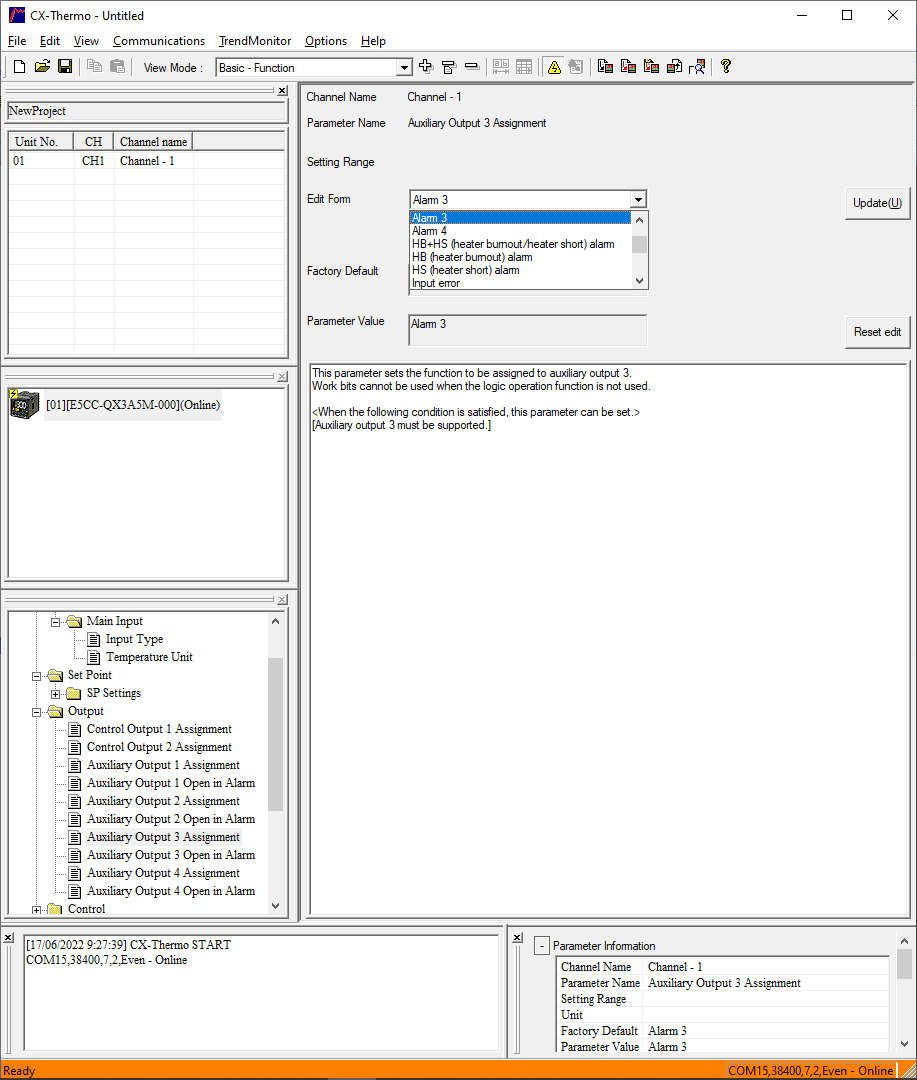The height and width of the screenshot is (1080, 917).
Task: Toggle the yellow warning triangle icon
Action: (x=554, y=67)
